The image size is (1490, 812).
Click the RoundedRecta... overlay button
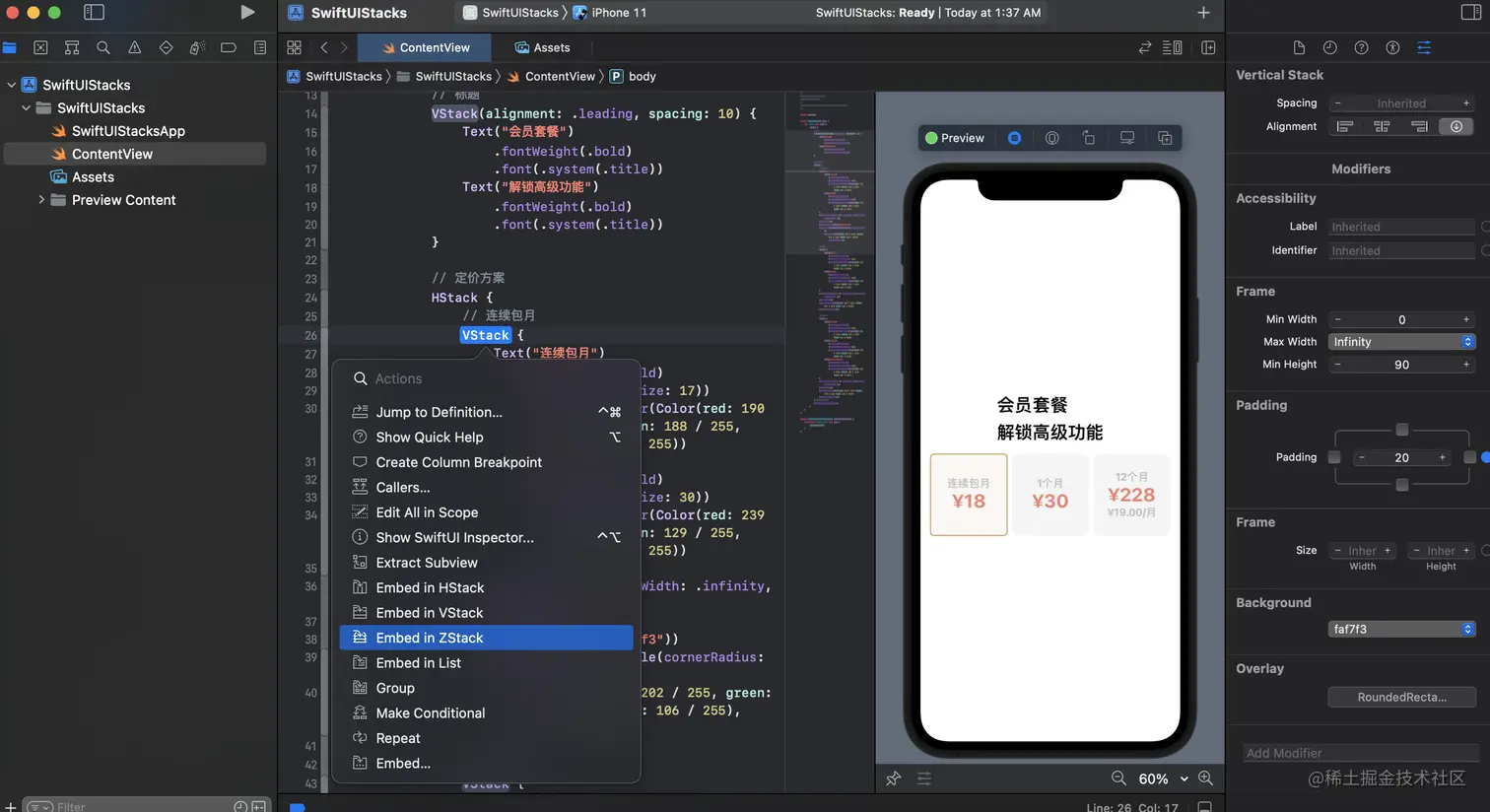1401,697
